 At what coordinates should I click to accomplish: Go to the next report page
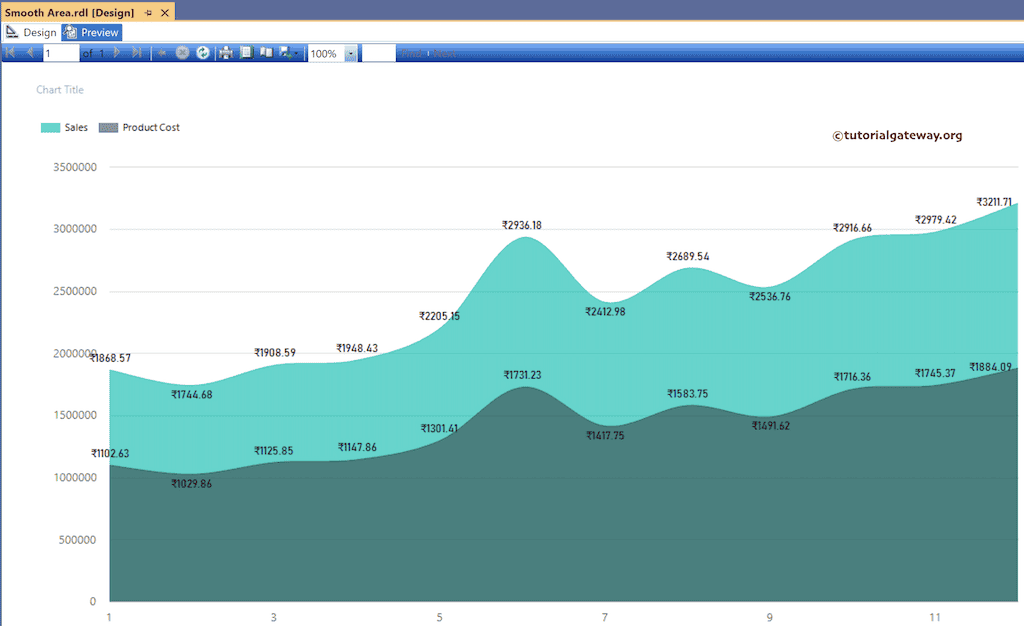(x=116, y=53)
